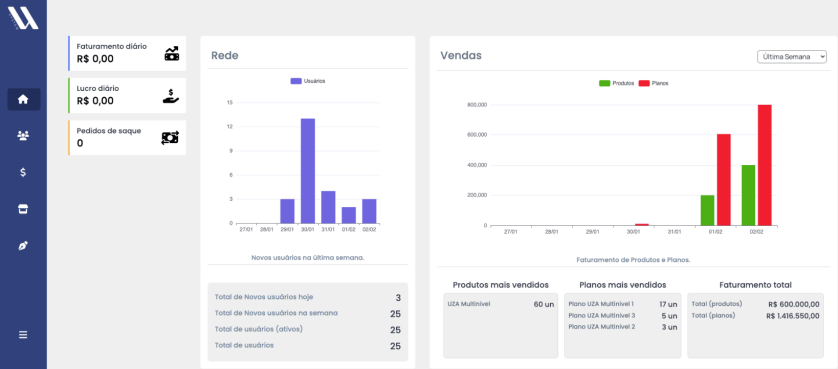Open the pen nib sidebar icon
The image size is (838, 369).
(x=23, y=246)
